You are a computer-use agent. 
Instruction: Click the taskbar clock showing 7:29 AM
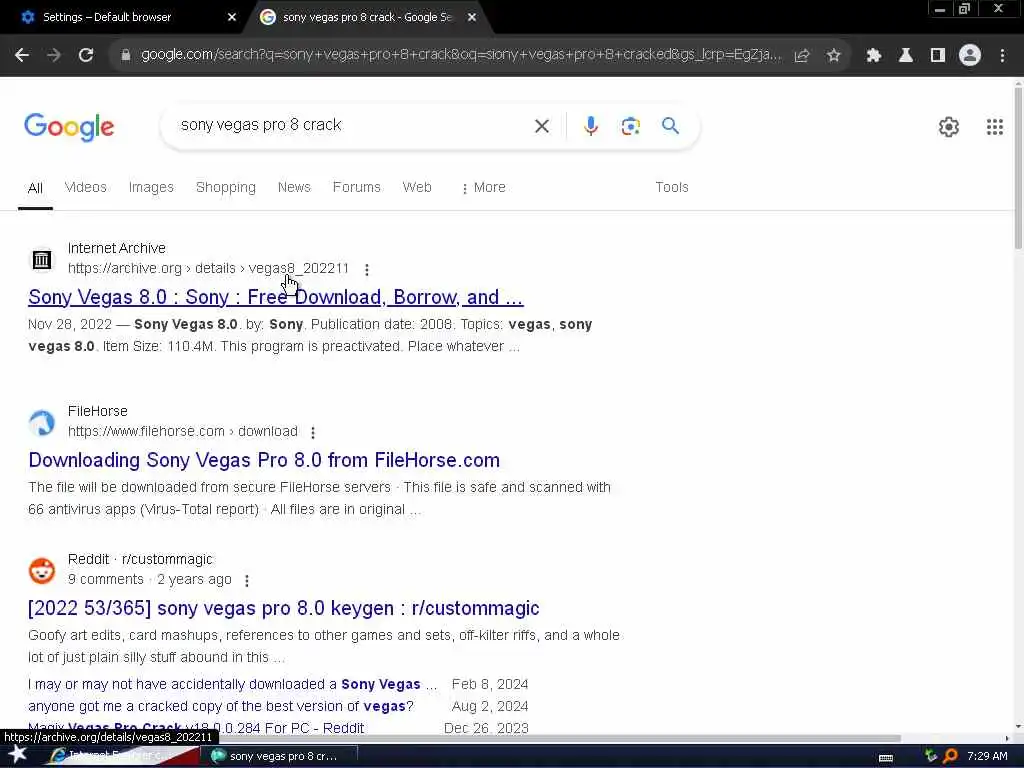coord(987,756)
